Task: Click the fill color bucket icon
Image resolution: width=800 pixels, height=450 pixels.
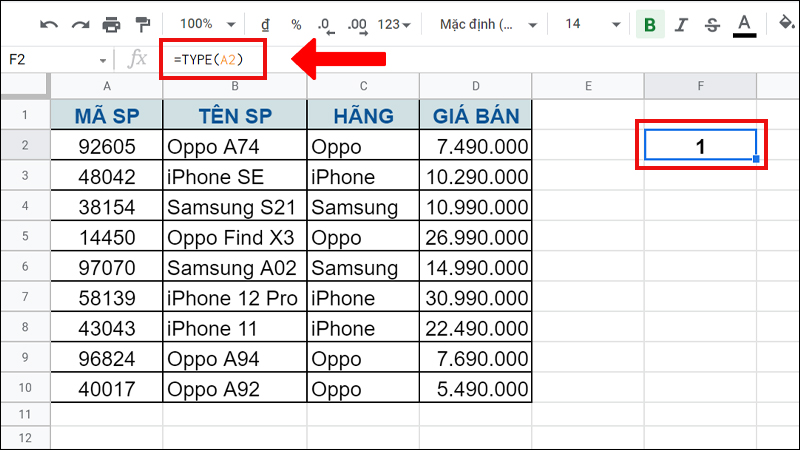Action: (x=784, y=23)
